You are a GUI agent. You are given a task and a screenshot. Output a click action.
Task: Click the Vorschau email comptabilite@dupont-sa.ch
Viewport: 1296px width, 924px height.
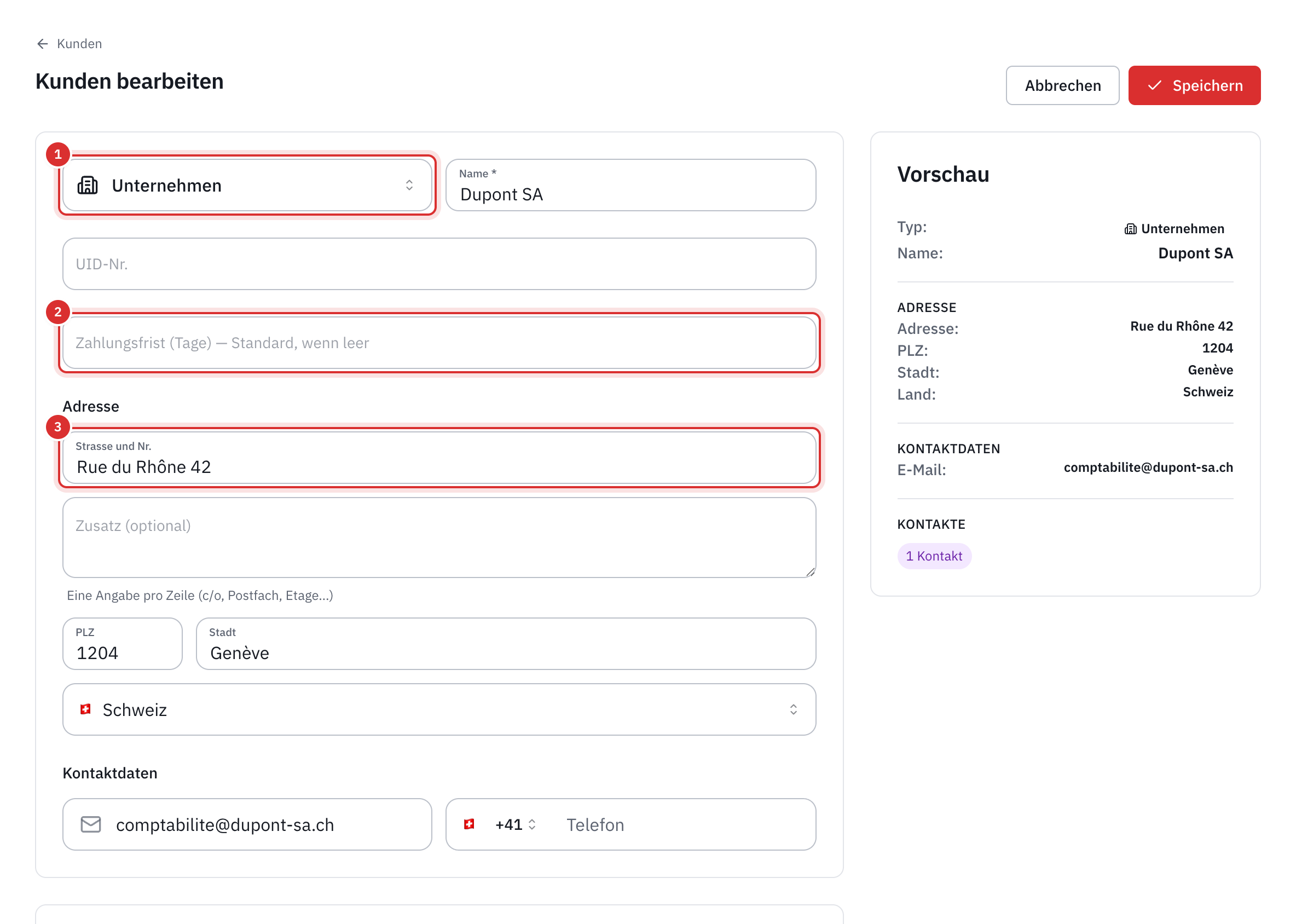(x=1148, y=467)
